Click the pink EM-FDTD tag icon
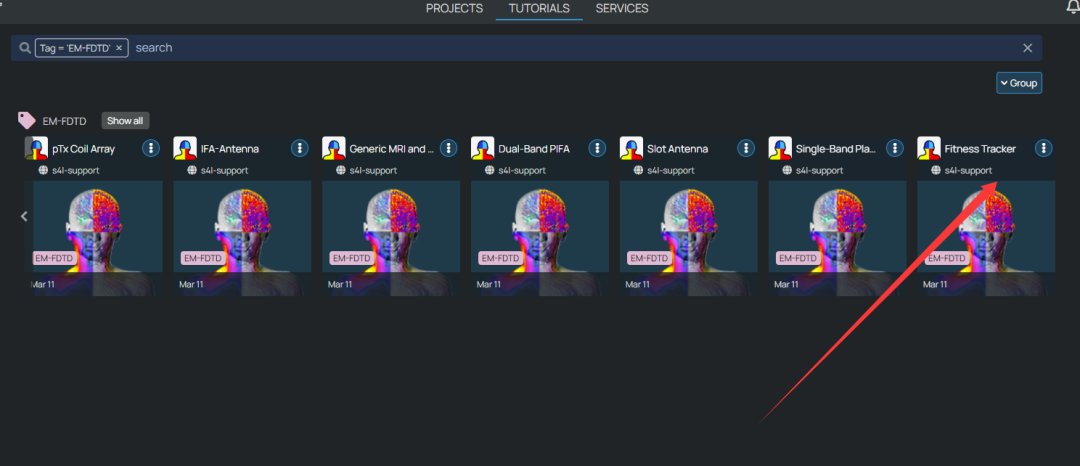The width and height of the screenshot is (1080, 466). pos(26,120)
